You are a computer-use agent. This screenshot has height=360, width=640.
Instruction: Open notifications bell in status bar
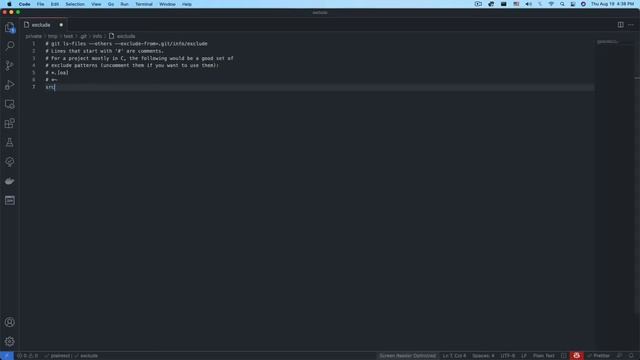point(631,356)
